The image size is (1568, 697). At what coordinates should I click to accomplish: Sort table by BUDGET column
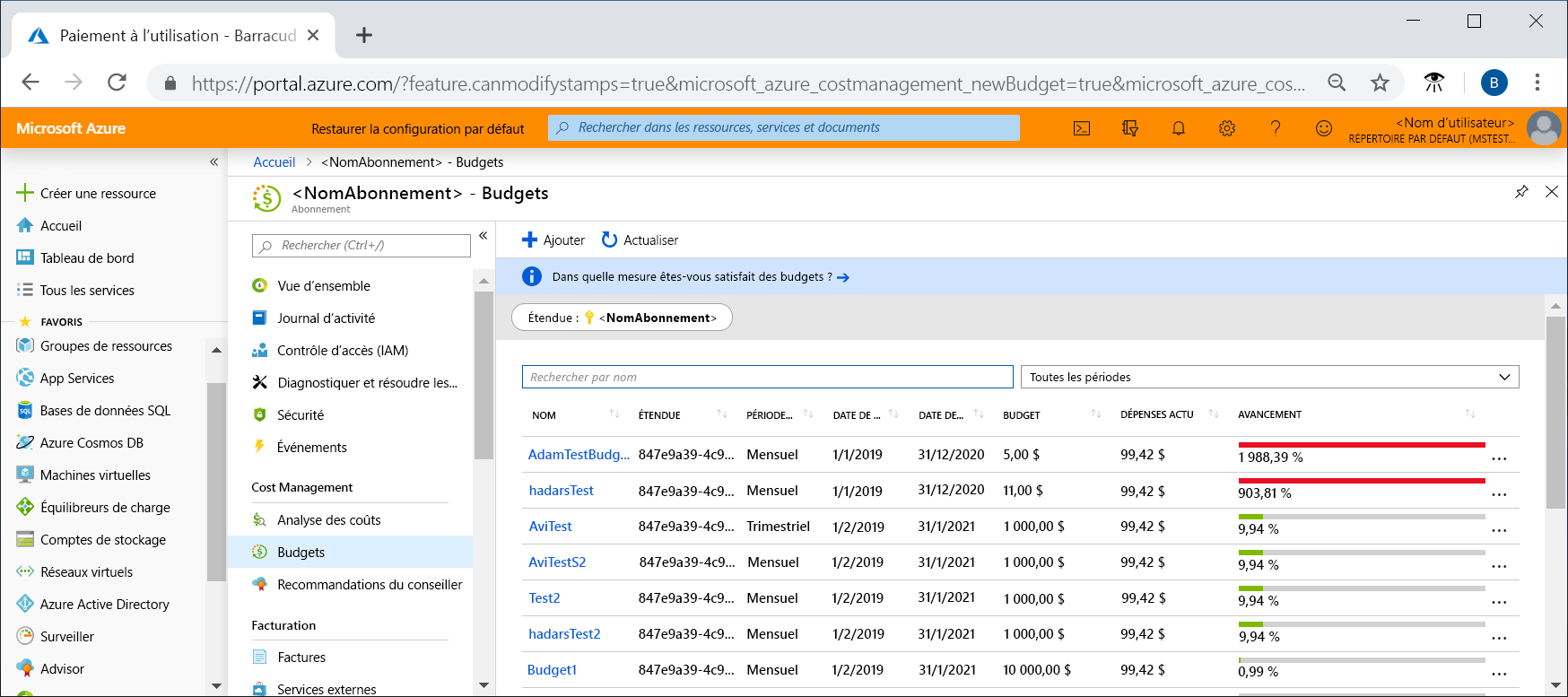[x=1096, y=414]
